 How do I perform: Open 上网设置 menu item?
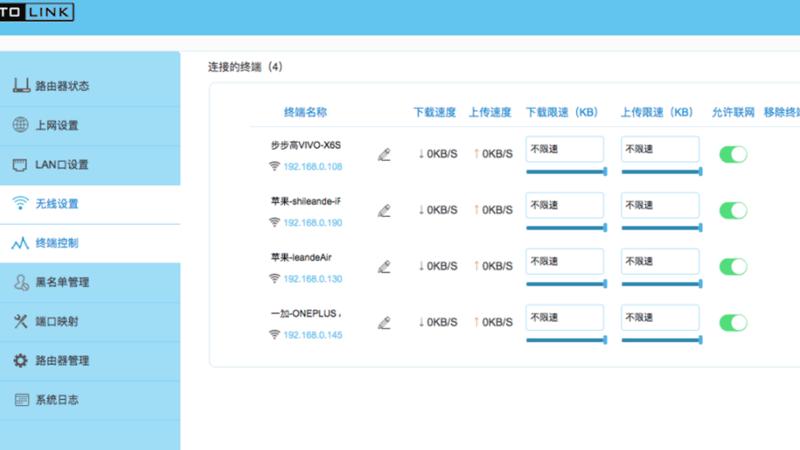click(x=90, y=126)
